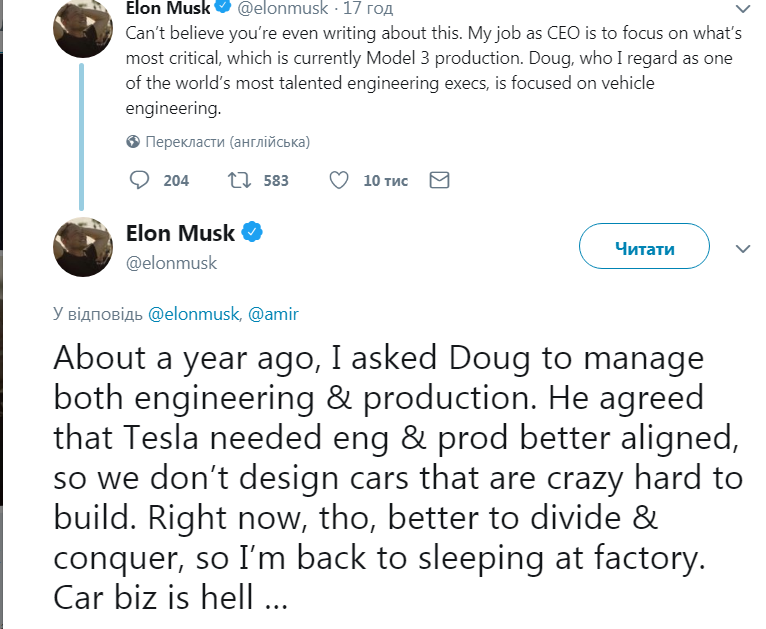The width and height of the screenshot is (766, 629).
Task: Click the globe icon beside Перекласти
Action: coord(133,141)
